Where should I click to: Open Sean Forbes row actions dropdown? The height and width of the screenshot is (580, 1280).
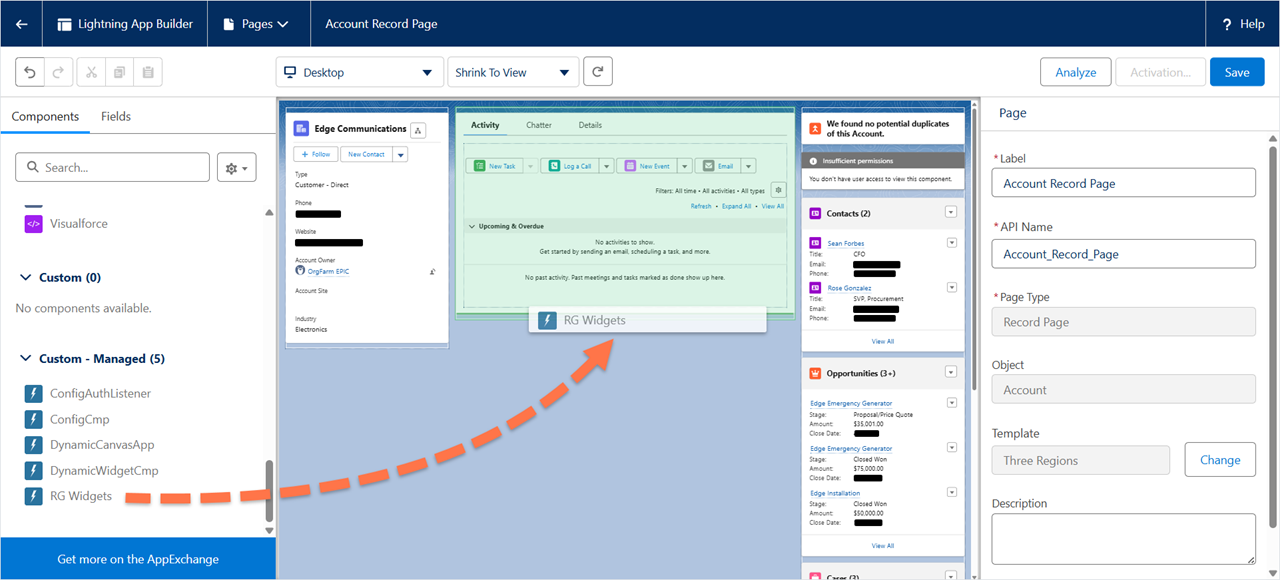[952, 243]
